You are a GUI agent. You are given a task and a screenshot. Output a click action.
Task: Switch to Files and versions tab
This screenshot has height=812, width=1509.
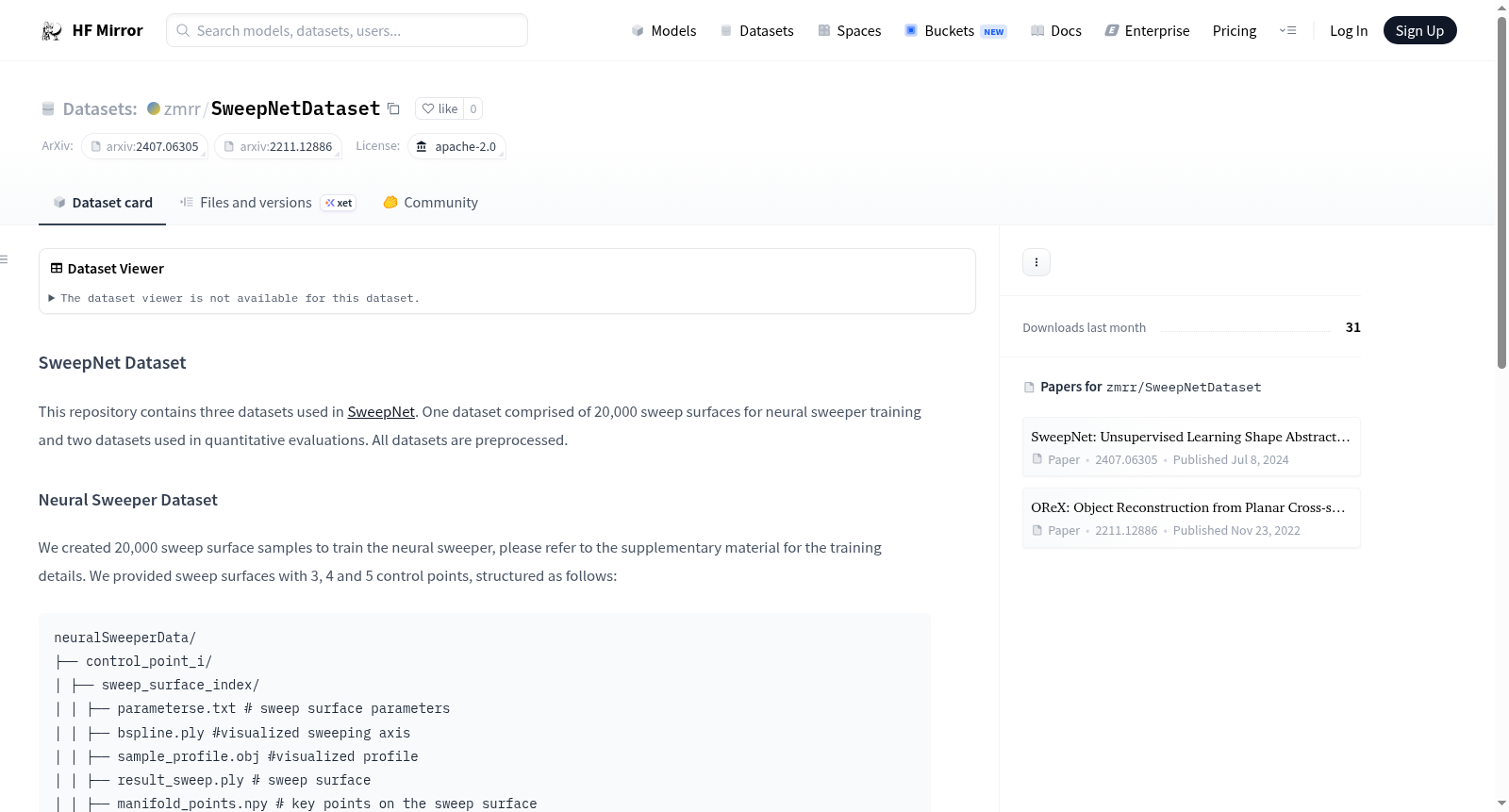[x=268, y=203]
